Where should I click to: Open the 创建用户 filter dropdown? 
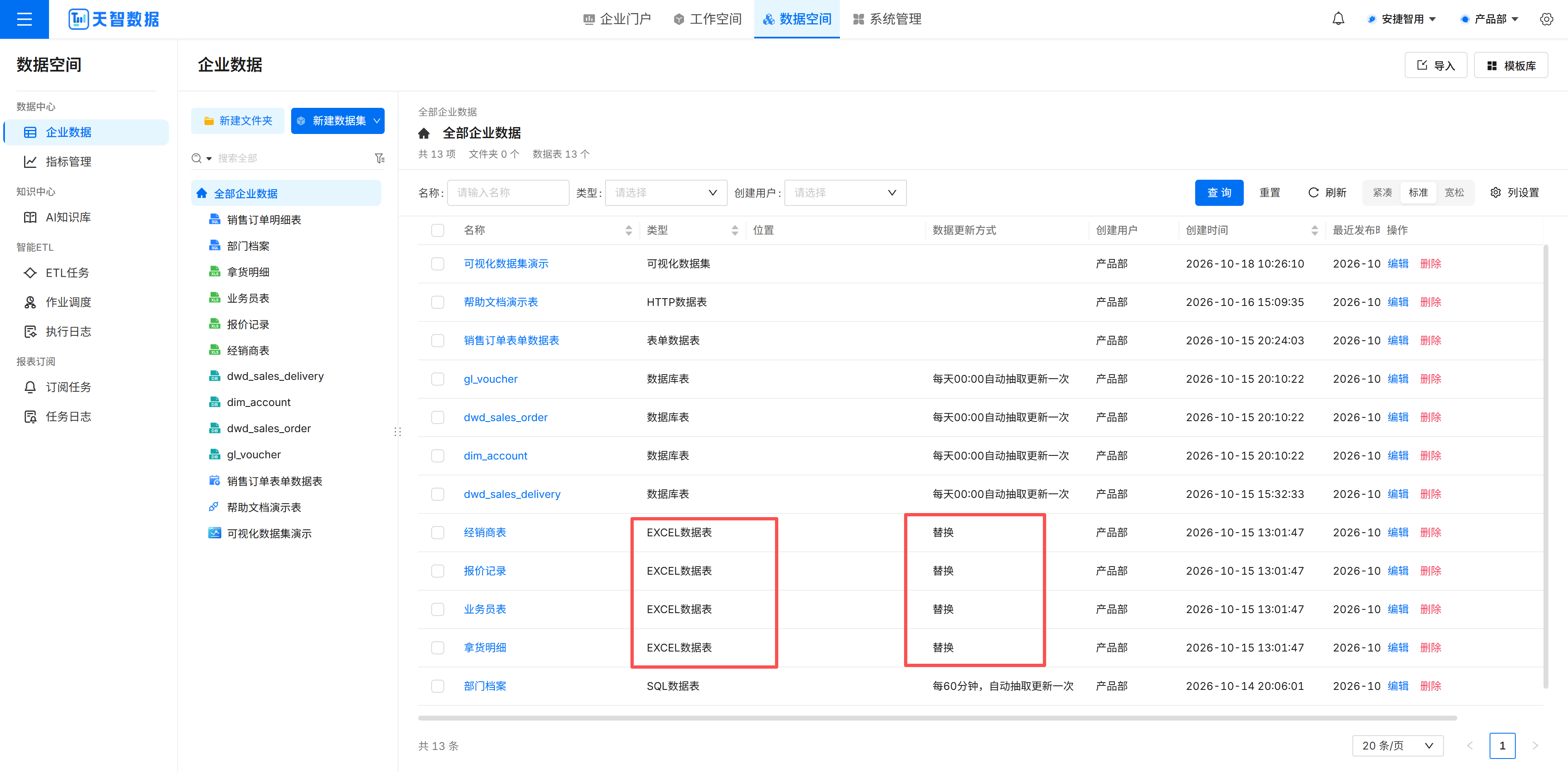(845, 192)
